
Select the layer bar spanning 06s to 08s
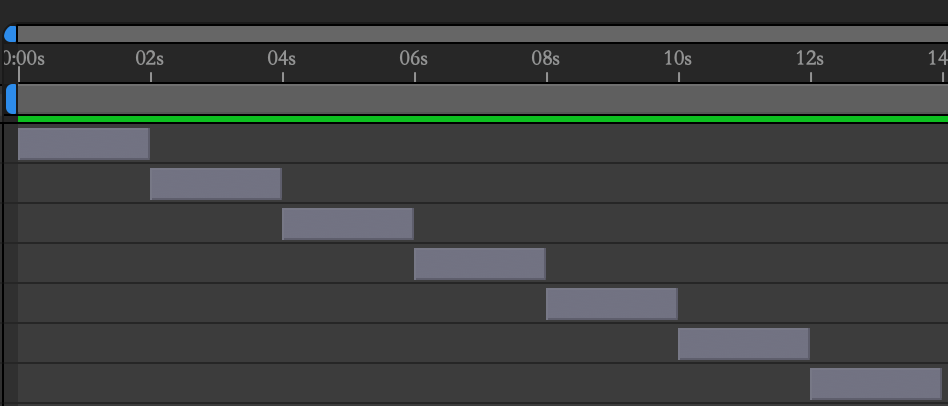pos(480,264)
